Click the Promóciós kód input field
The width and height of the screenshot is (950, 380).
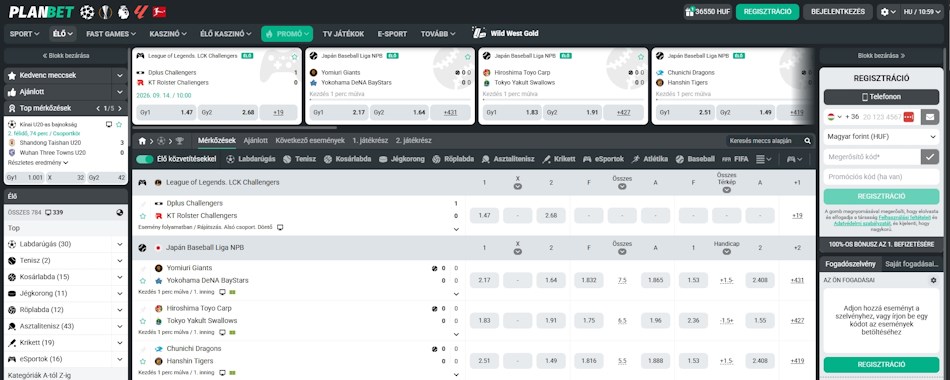881,177
